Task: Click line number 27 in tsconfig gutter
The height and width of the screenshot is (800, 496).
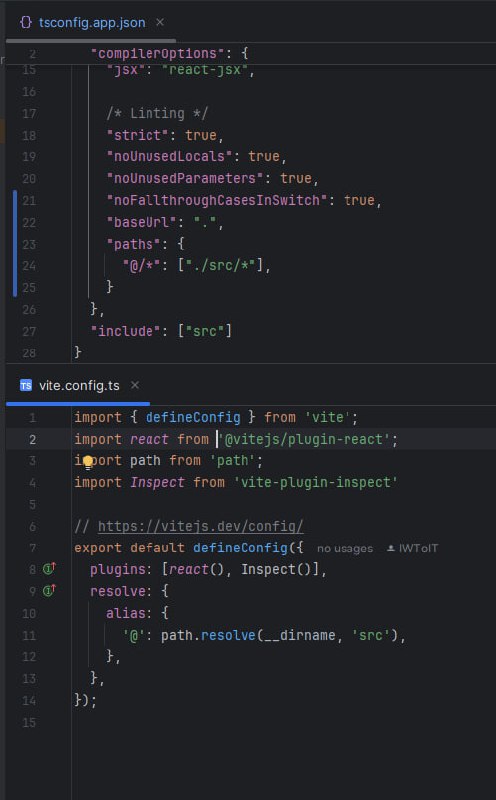Action: 29,331
